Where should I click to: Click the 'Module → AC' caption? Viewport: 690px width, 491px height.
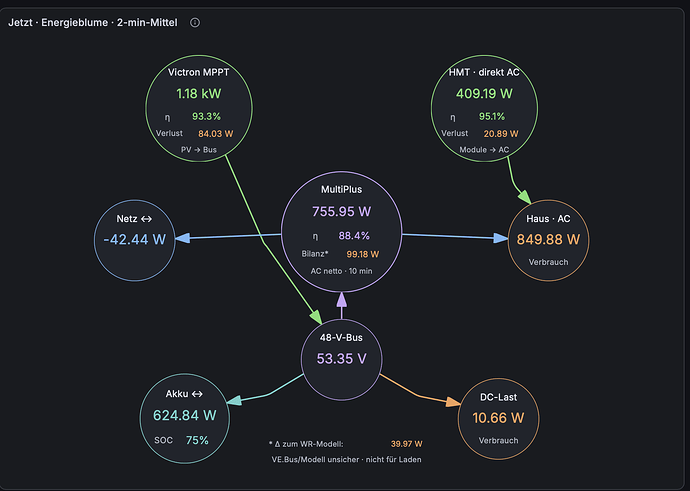tap(484, 150)
